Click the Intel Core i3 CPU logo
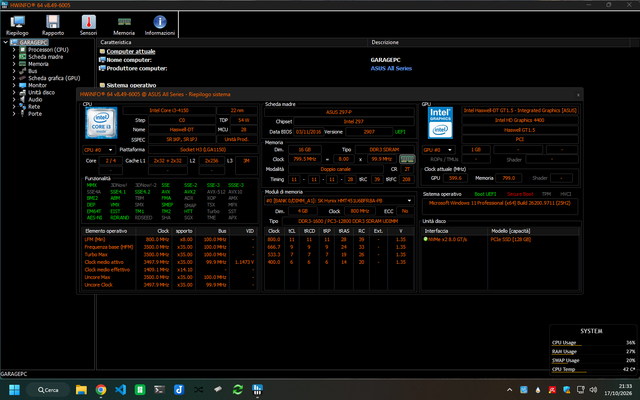The image size is (640, 400). point(101,122)
